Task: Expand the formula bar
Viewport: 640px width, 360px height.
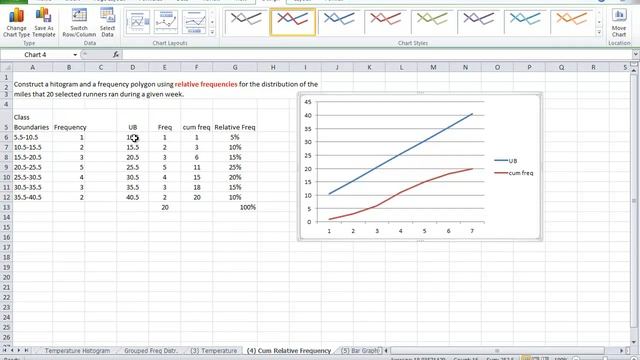Action: [636, 54]
